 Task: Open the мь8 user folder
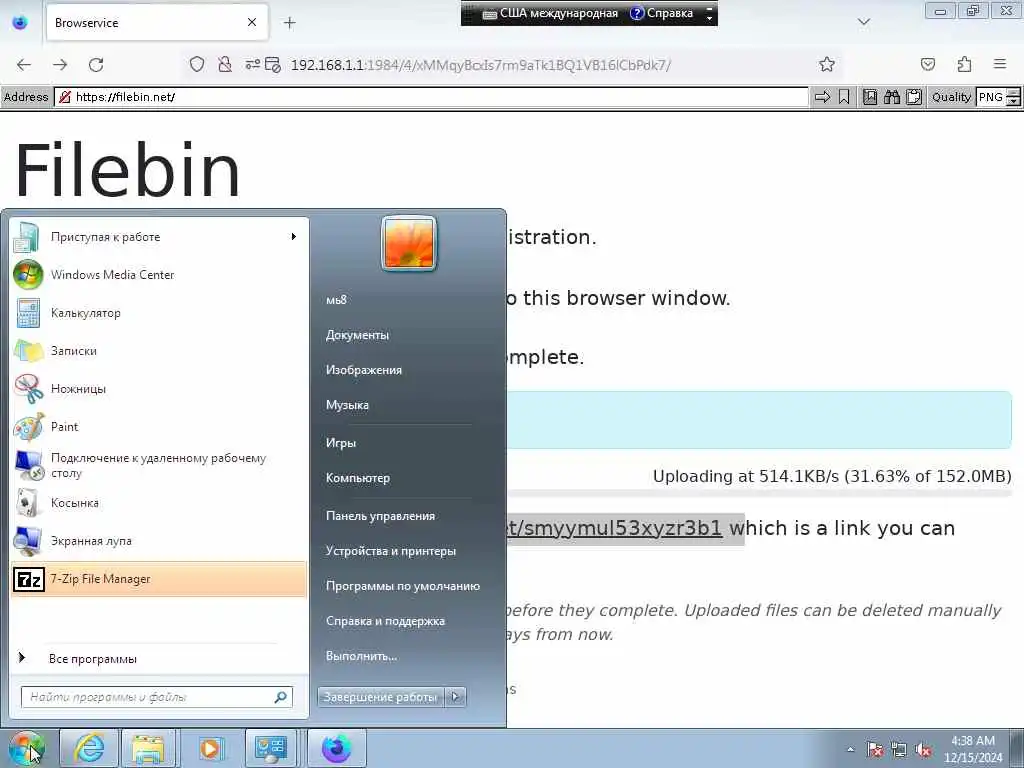[x=336, y=300]
